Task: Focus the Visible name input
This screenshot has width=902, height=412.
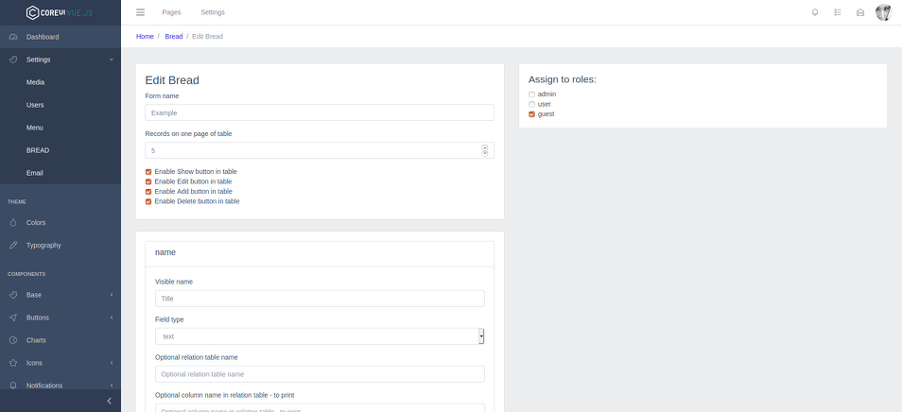Action: point(319,299)
